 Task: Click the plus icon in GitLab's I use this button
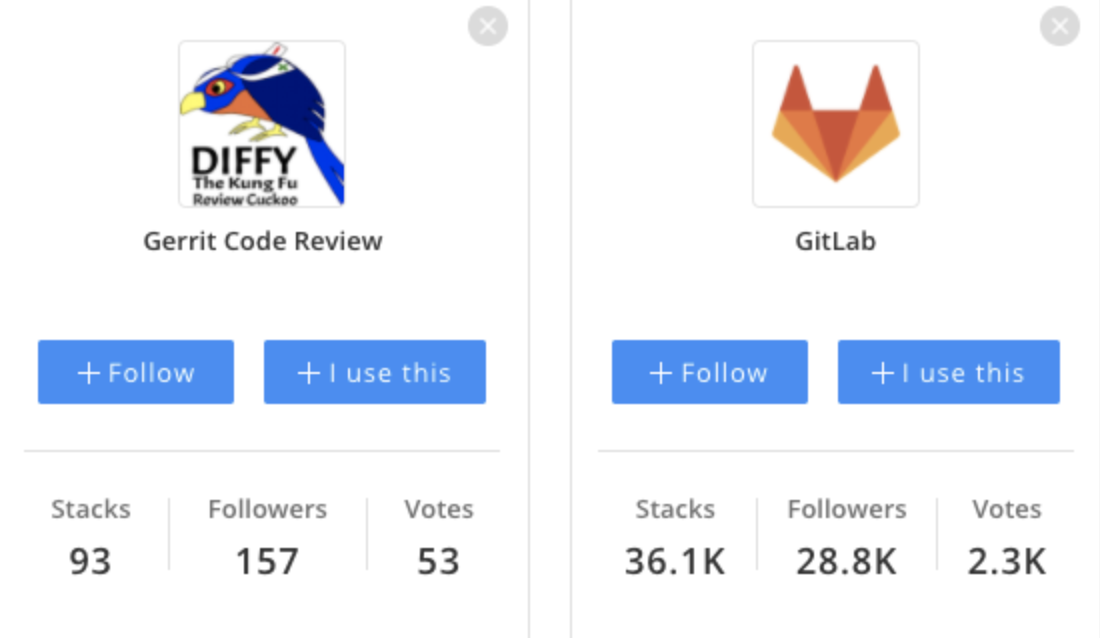tap(881, 372)
